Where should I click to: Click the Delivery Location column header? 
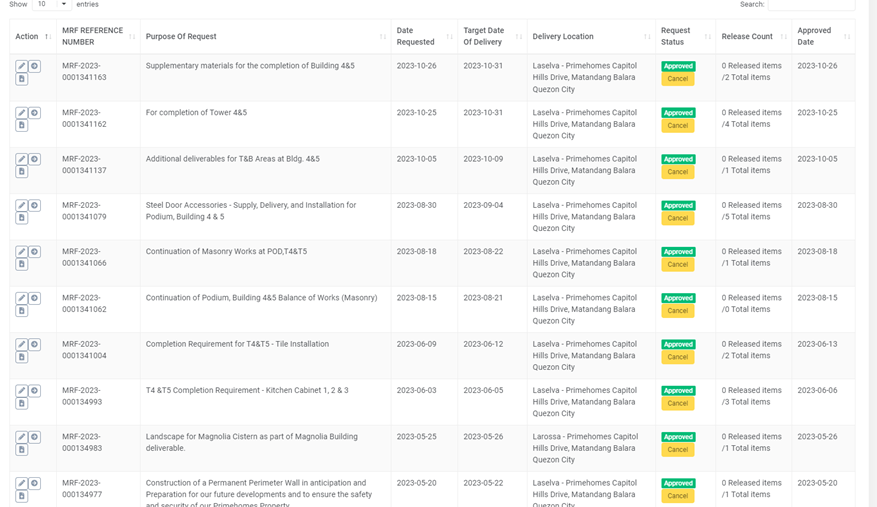tap(563, 37)
